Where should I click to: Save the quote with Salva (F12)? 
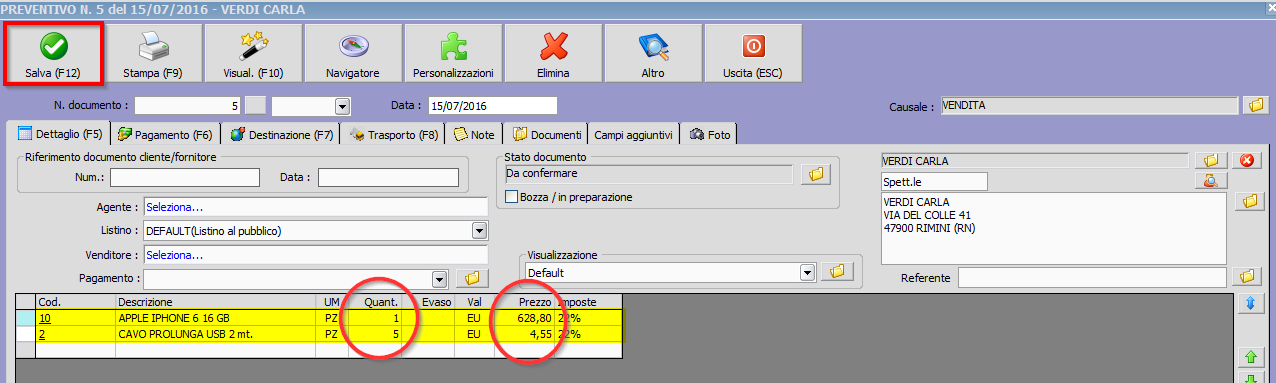pos(53,53)
